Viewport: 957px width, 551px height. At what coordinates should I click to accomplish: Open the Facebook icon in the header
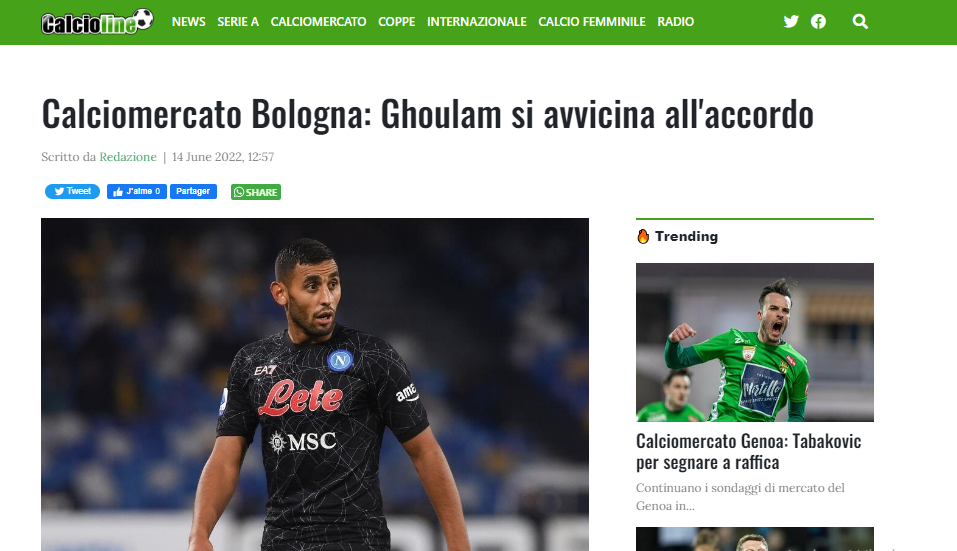818,22
